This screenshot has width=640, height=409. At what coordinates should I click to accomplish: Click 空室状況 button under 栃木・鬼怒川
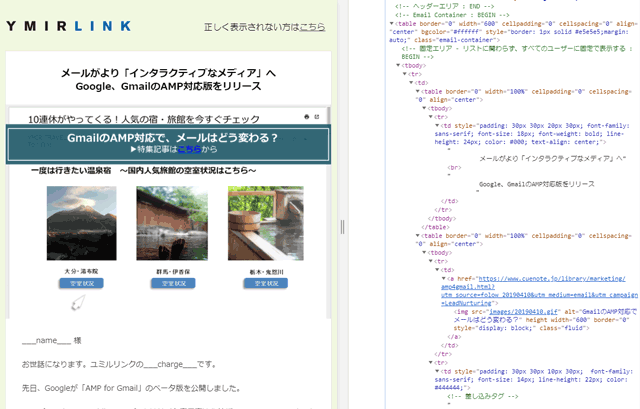click(266, 283)
